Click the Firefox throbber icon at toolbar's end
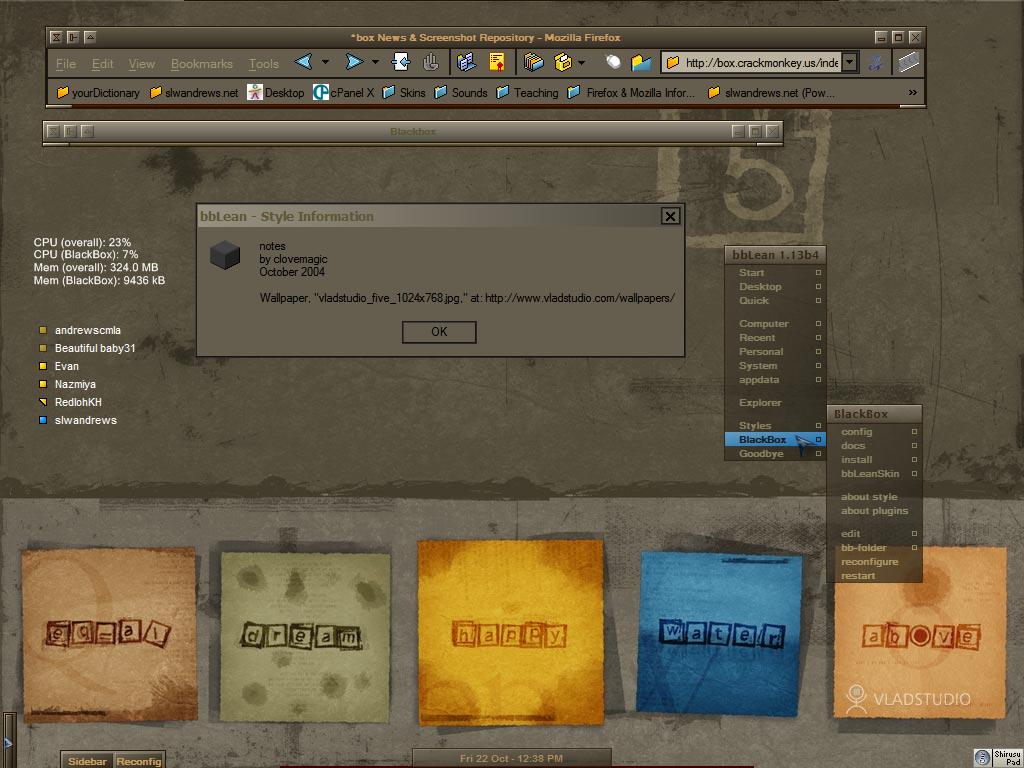The image size is (1024, 768). click(x=908, y=62)
